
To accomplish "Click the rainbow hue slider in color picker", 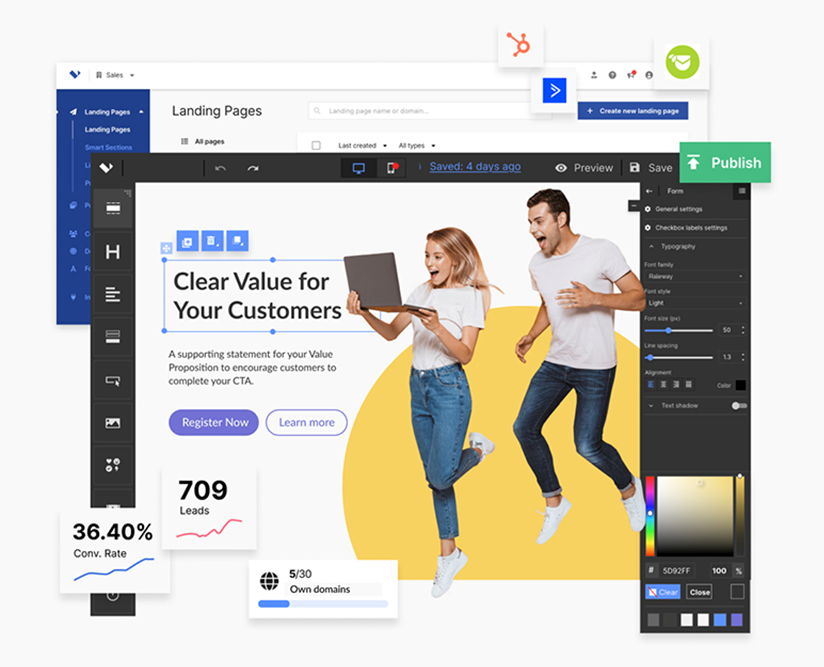I will click(650, 515).
